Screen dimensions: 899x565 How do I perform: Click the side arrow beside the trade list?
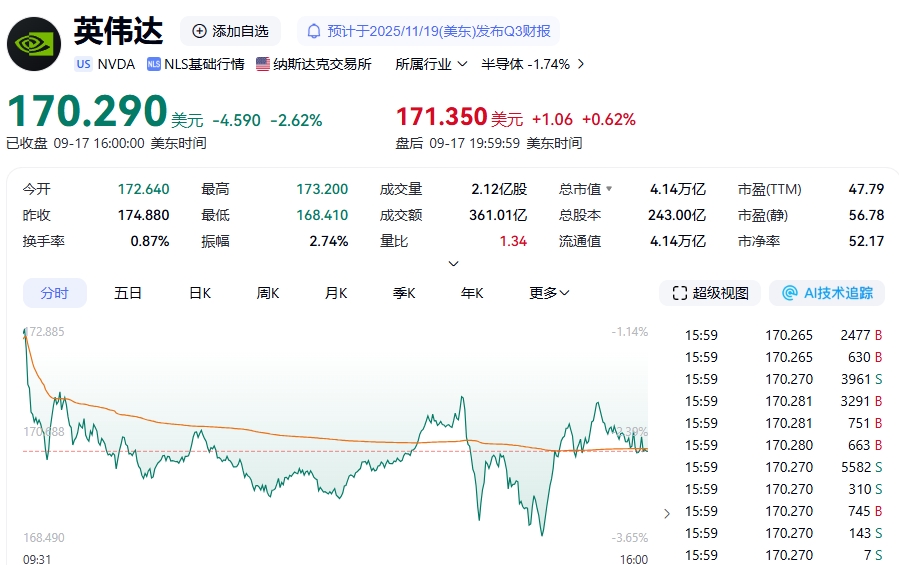[667, 513]
